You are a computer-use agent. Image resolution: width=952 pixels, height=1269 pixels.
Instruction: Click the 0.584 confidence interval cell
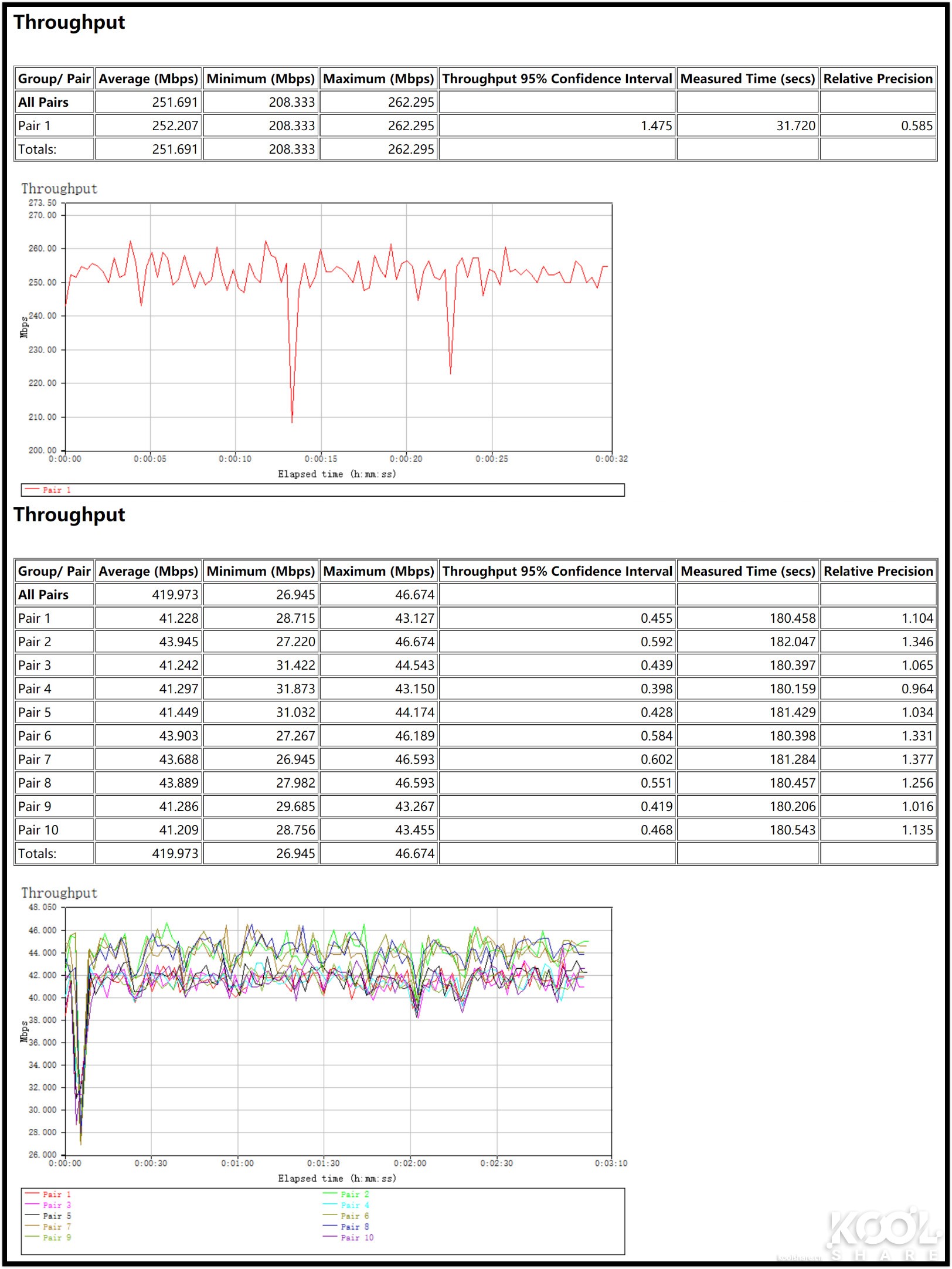click(x=557, y=735)
